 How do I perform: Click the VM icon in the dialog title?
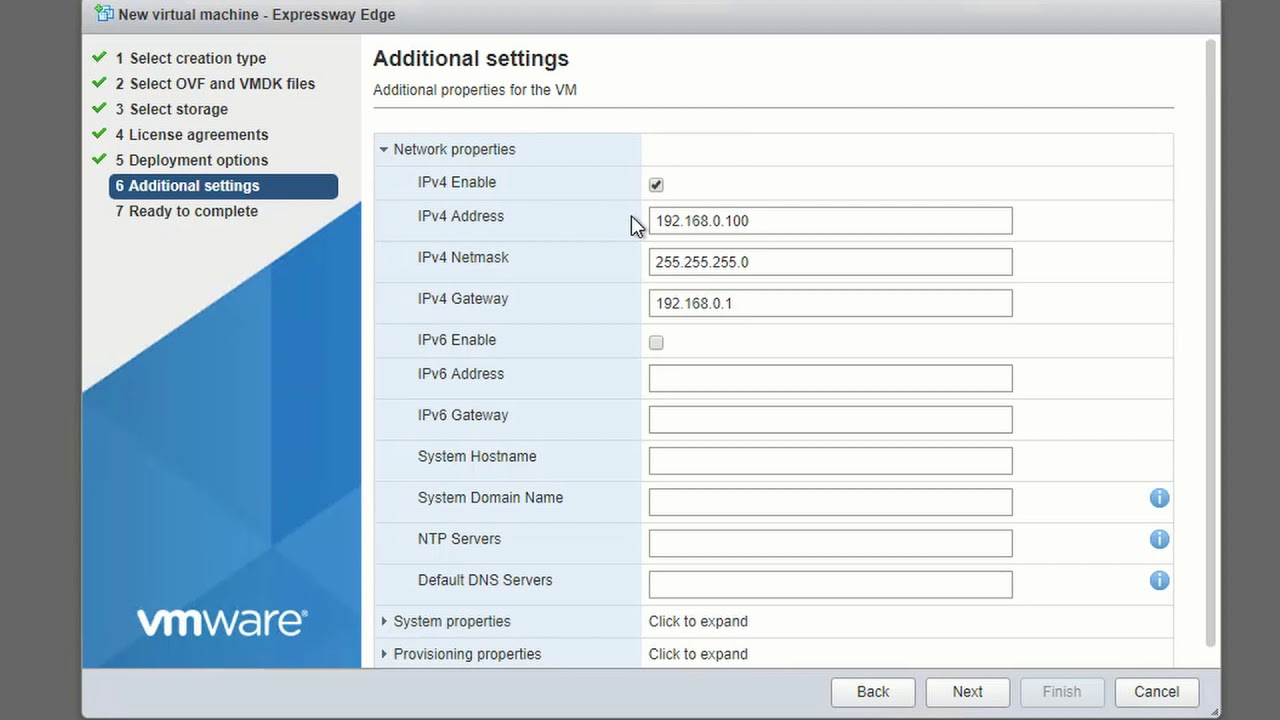click(x=103, y=14)
